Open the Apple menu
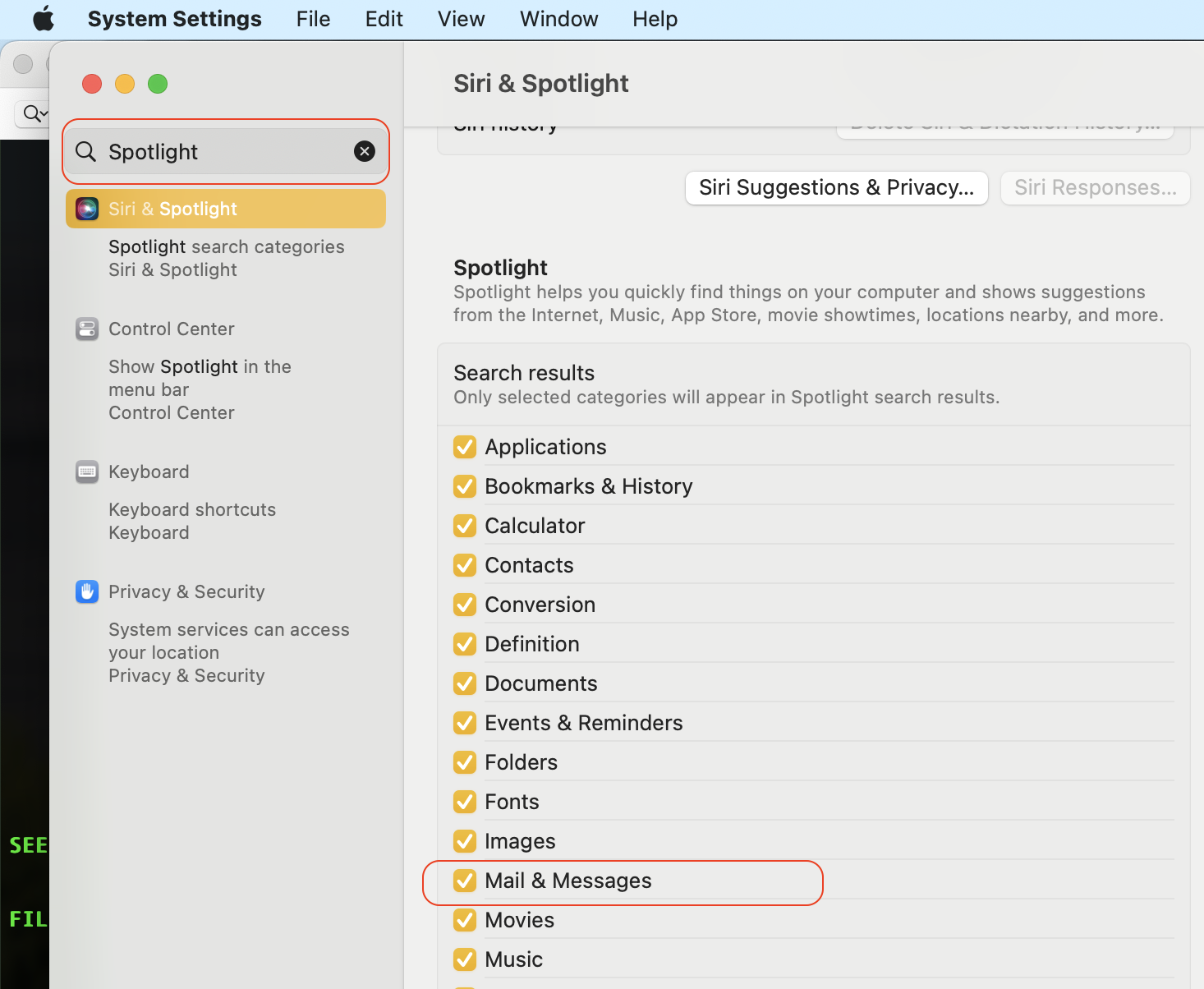The image size is (1204, 989). click(x=43, y=18)
